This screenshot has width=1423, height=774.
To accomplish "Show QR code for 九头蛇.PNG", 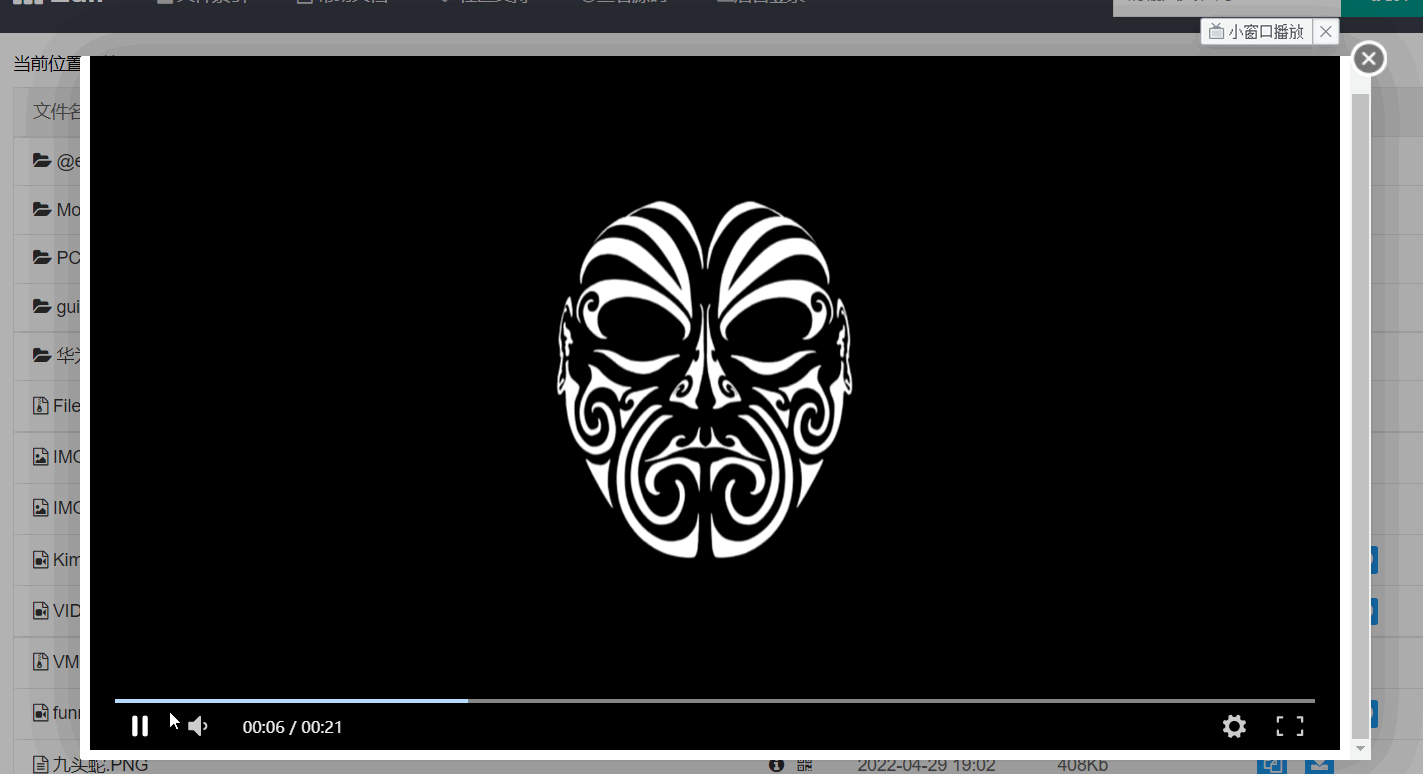I will point(805,765).
